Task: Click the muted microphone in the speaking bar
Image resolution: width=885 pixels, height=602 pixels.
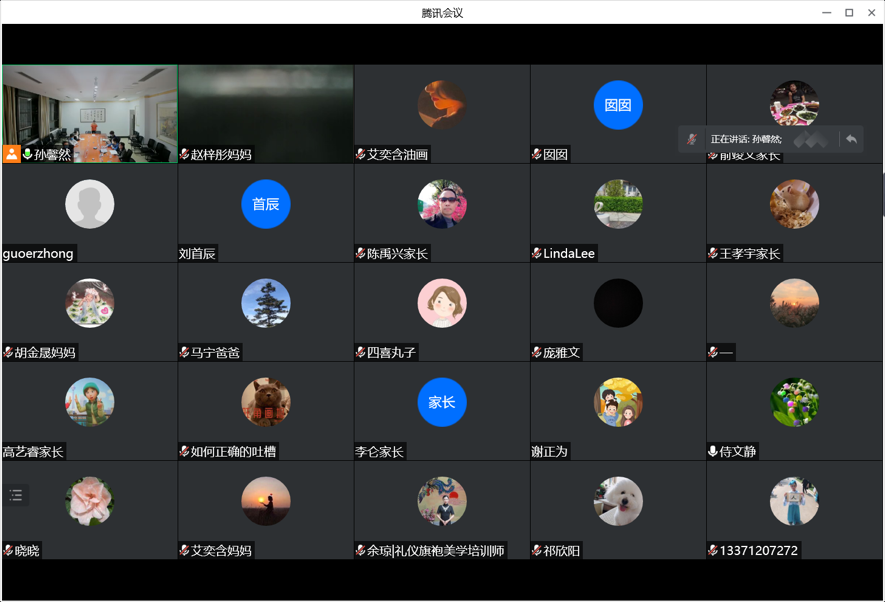Action: (692, 139)
